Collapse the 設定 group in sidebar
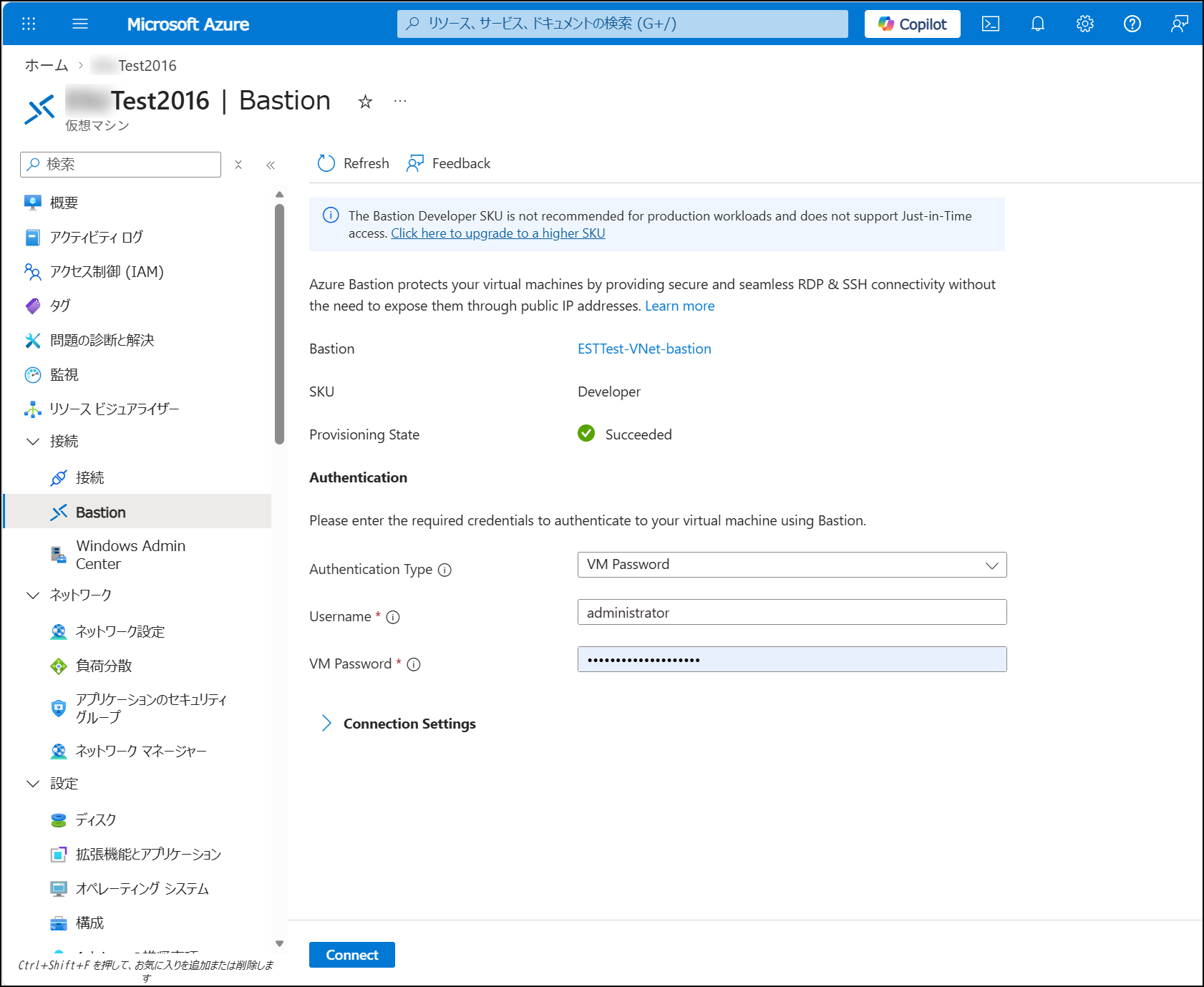This screenshot has width=1204, height=987. pos(33,784)
